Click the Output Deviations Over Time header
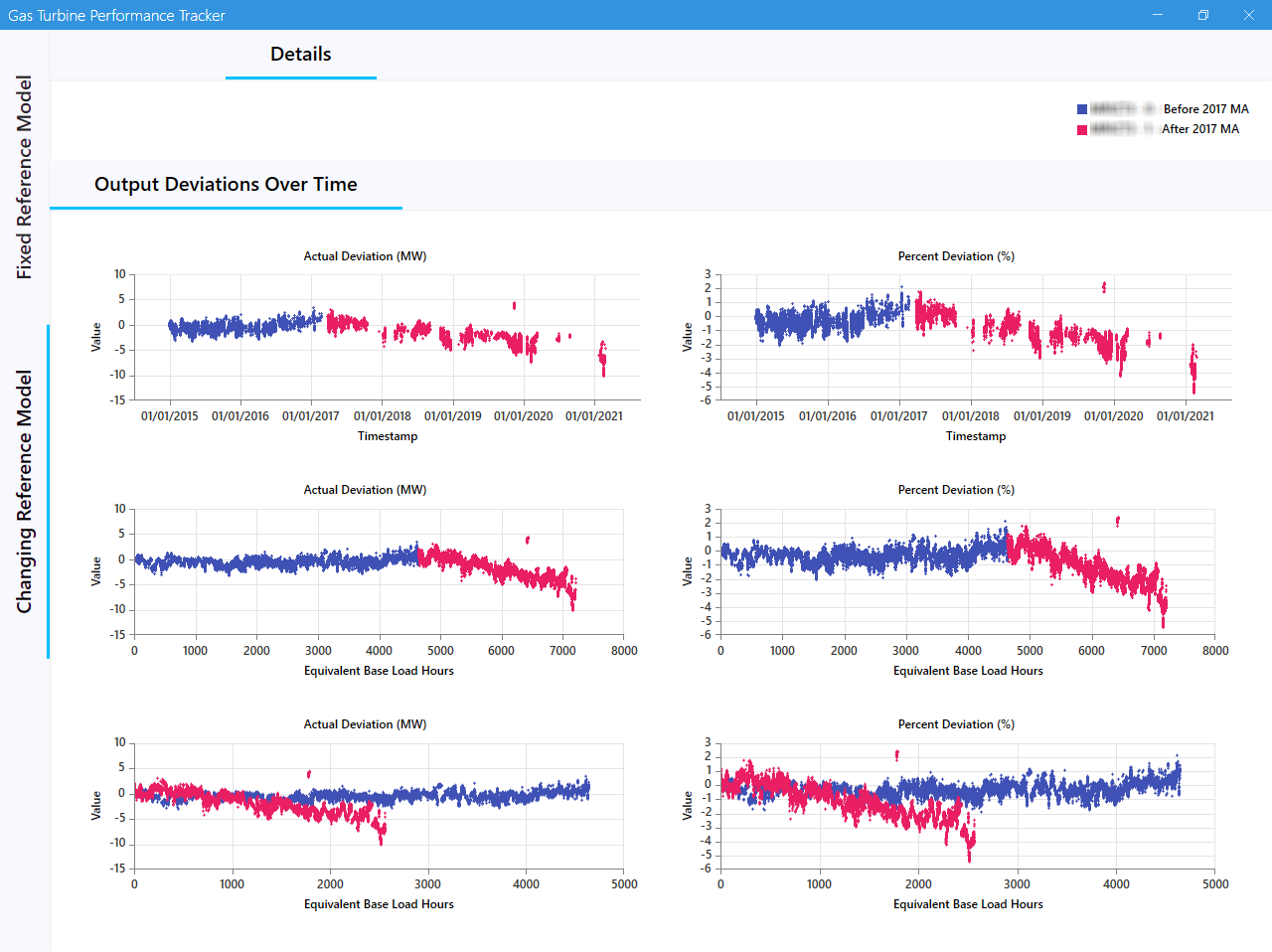 tap(226, 185)
